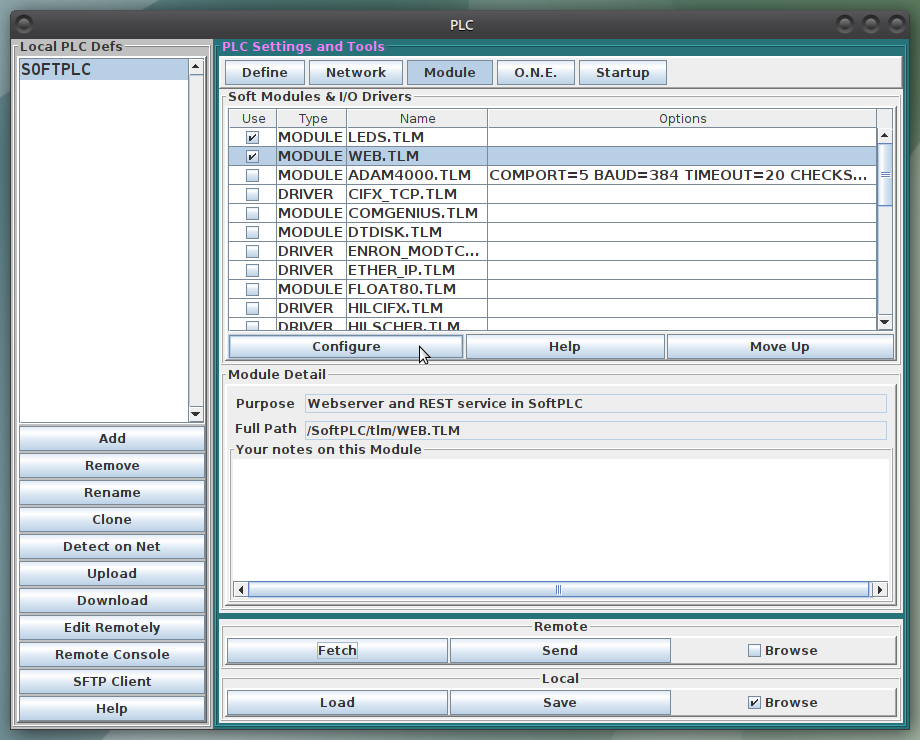
Task: Click the modules table vertical scrollbar thumb
Action: pos(884,174)
